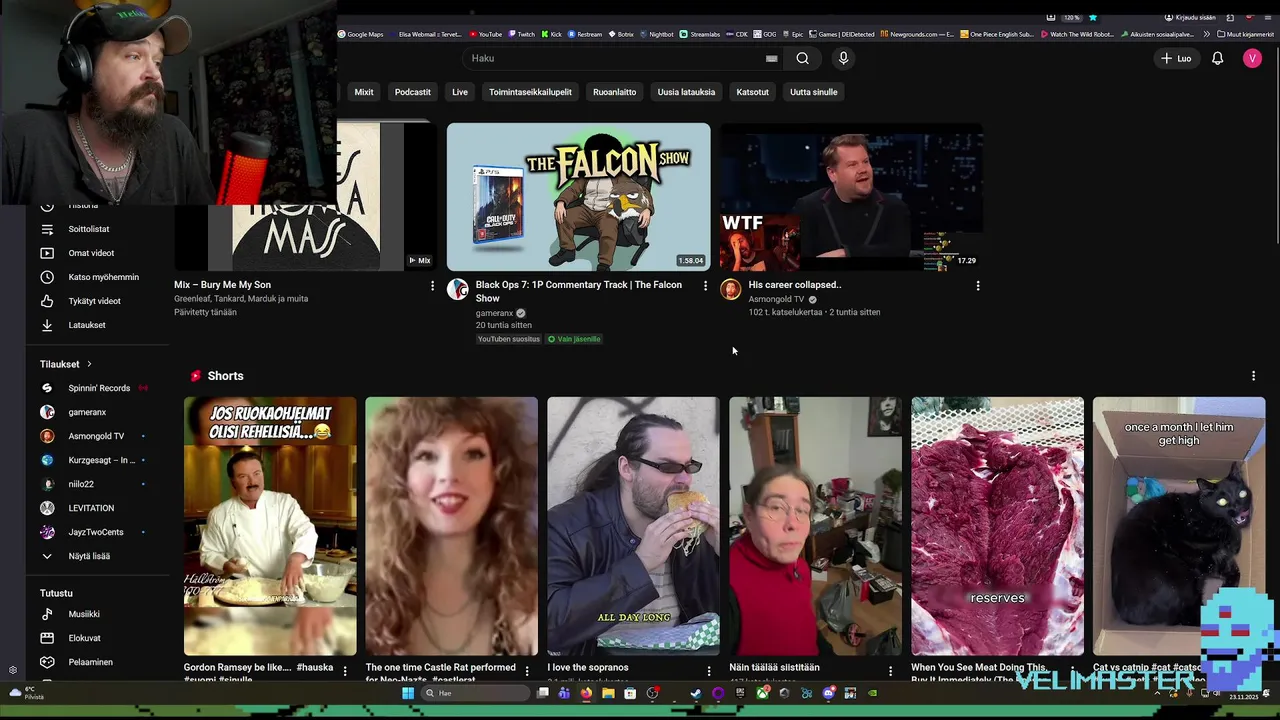The height and width of the screenshot is (720, 1280).
Task: Open File Explorer from taskbar
Action: (x=608, y=693)
